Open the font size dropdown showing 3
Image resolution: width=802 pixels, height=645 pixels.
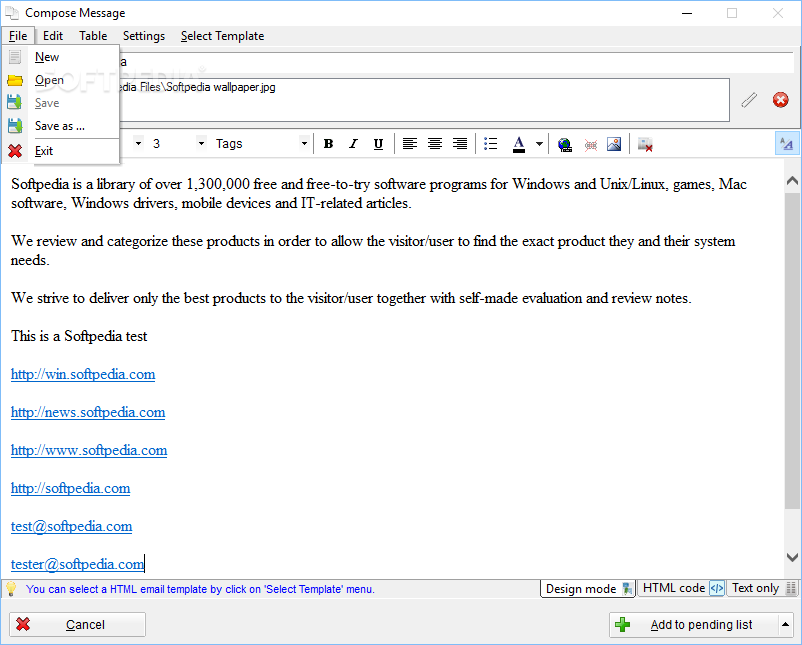pos(201,144)
